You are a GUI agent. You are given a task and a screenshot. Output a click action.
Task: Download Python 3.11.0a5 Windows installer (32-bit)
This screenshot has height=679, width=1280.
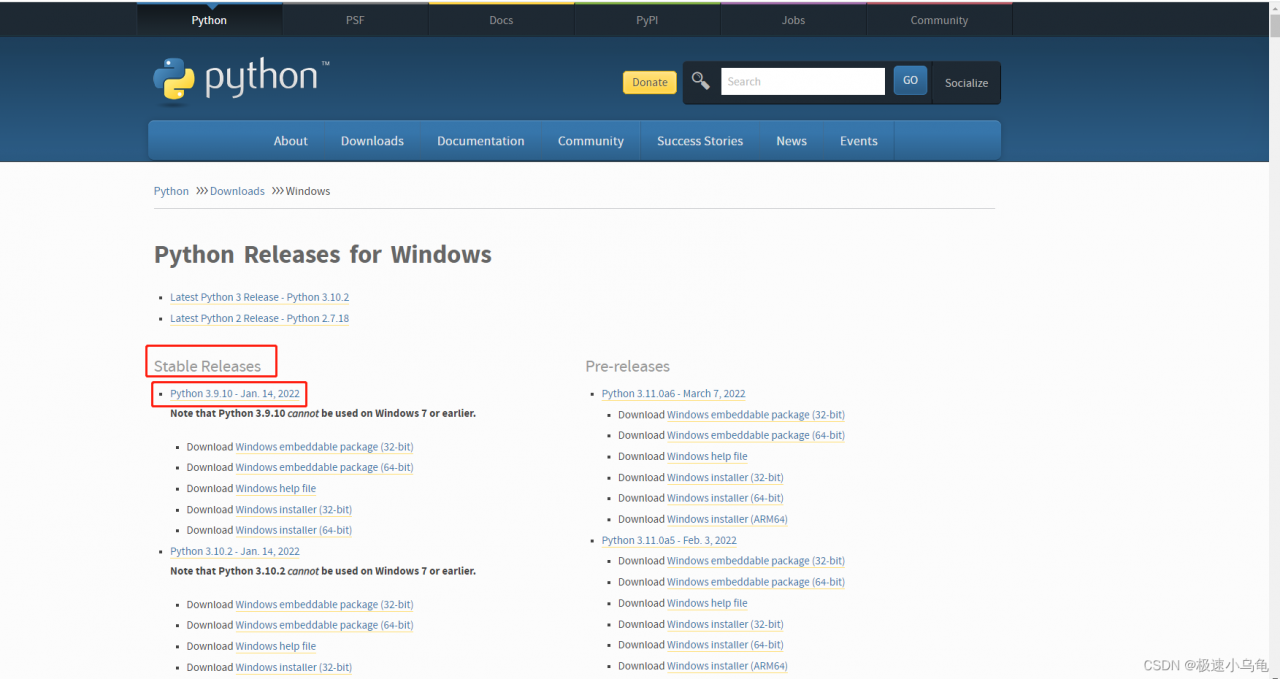click(725, 624)
